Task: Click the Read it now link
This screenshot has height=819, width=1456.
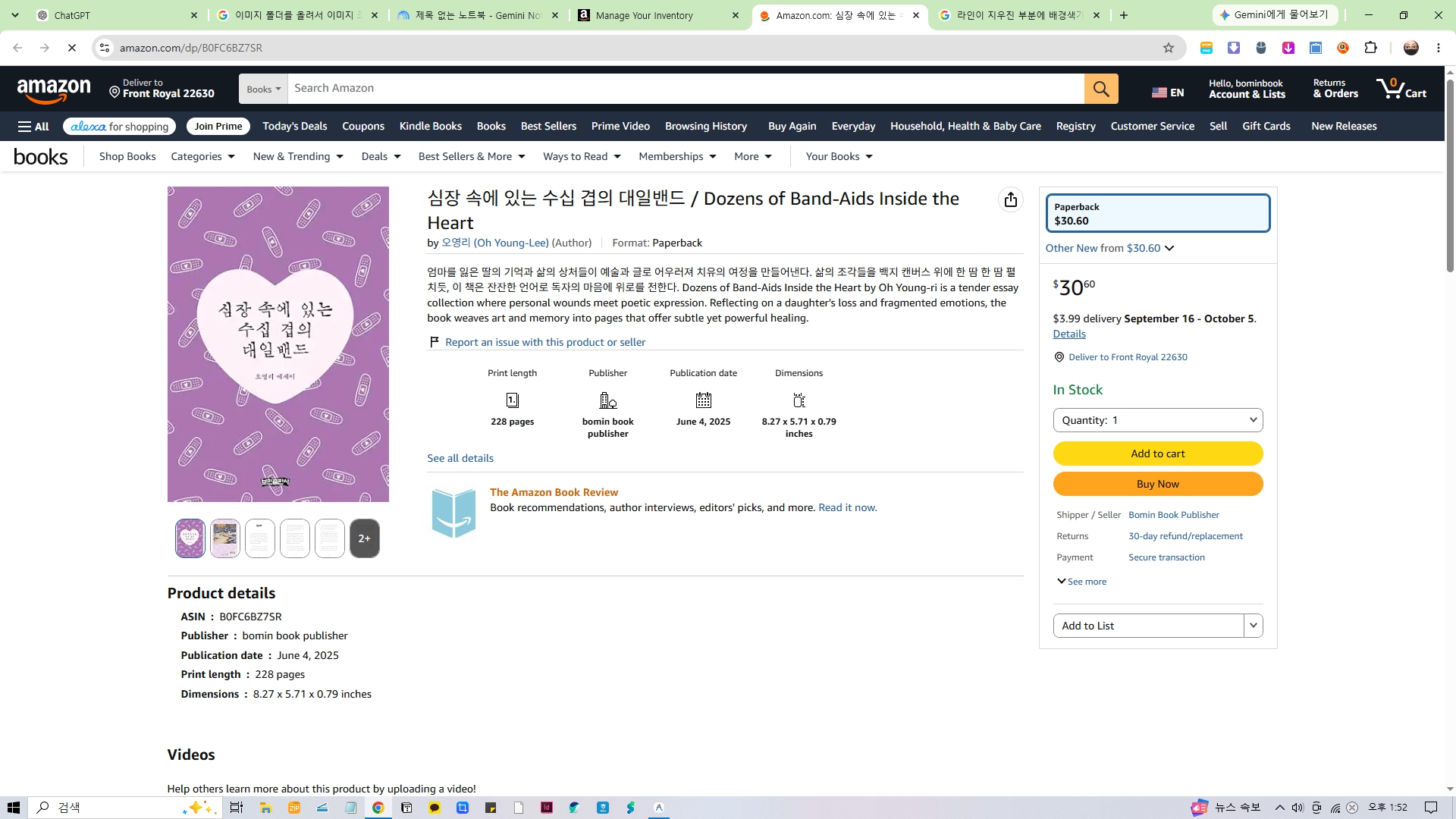Action: pyautogui.click(x=848, y=507)
